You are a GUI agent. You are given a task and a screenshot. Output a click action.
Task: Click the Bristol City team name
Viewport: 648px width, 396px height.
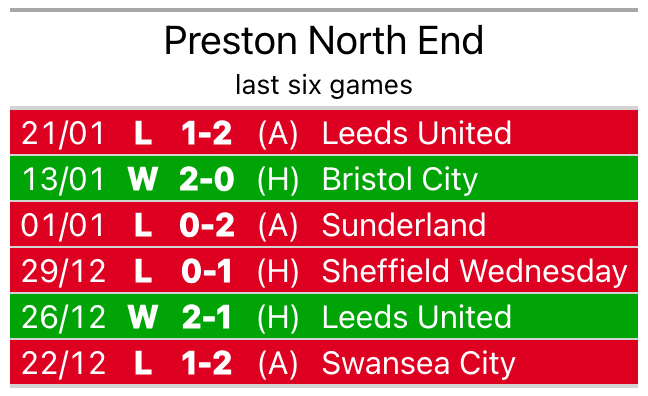click(x=400, y=180)
